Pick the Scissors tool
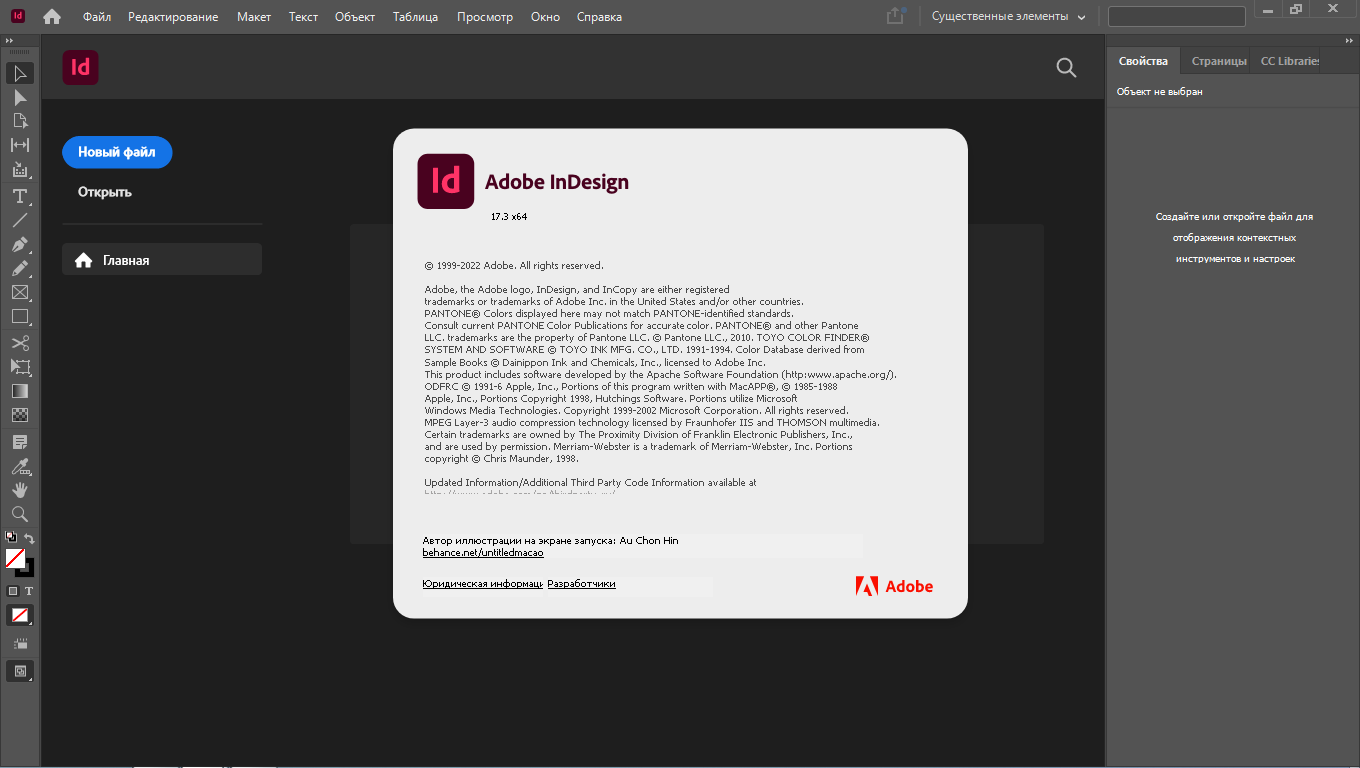 point(19,343)
